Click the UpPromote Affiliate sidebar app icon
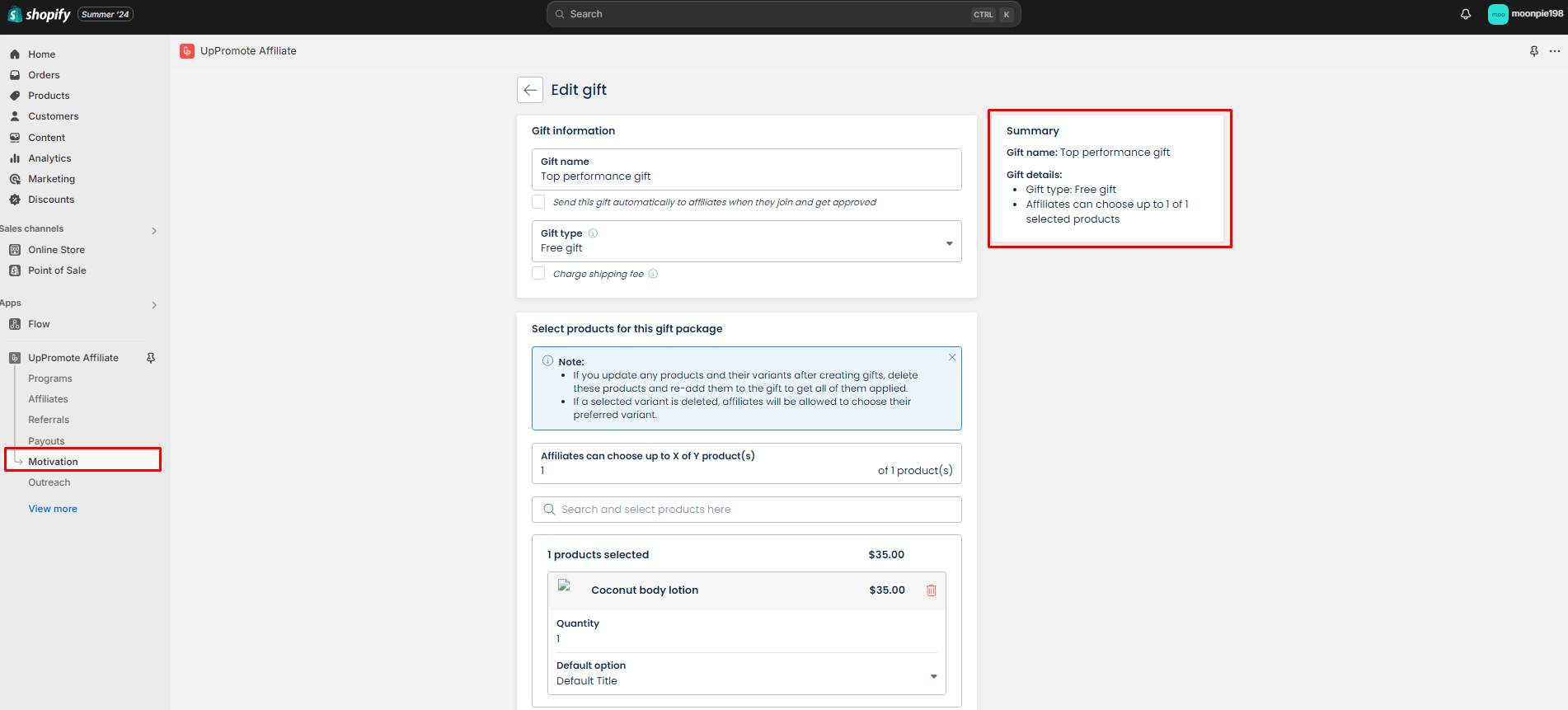The height and width of the screenshot is (710, 1568). click(15, 358)
